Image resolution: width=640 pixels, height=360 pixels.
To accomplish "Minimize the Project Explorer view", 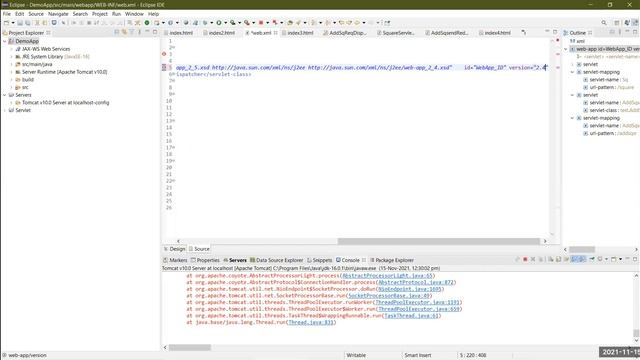I will tap(147, 32).
